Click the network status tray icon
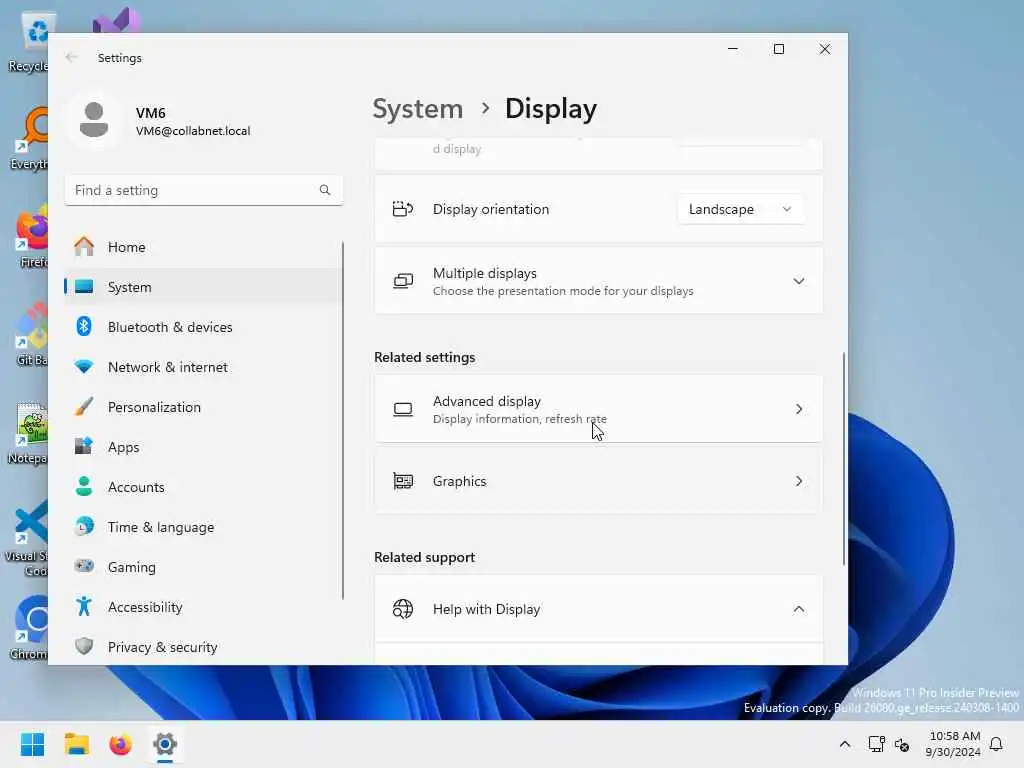Screen dimensions: 1024x768 [x=876, y=744]
